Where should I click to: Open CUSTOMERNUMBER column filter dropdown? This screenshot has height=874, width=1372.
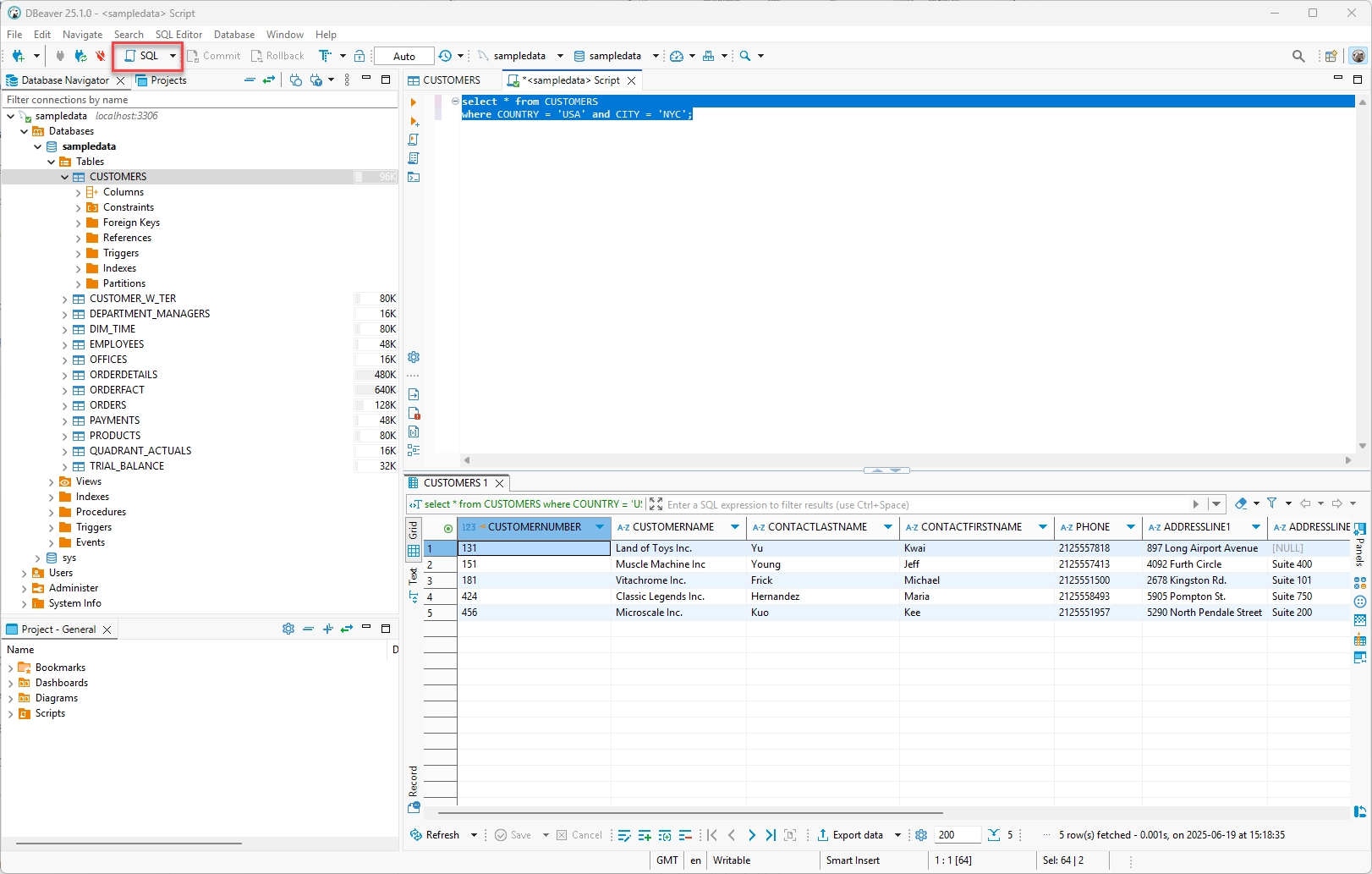600,527
